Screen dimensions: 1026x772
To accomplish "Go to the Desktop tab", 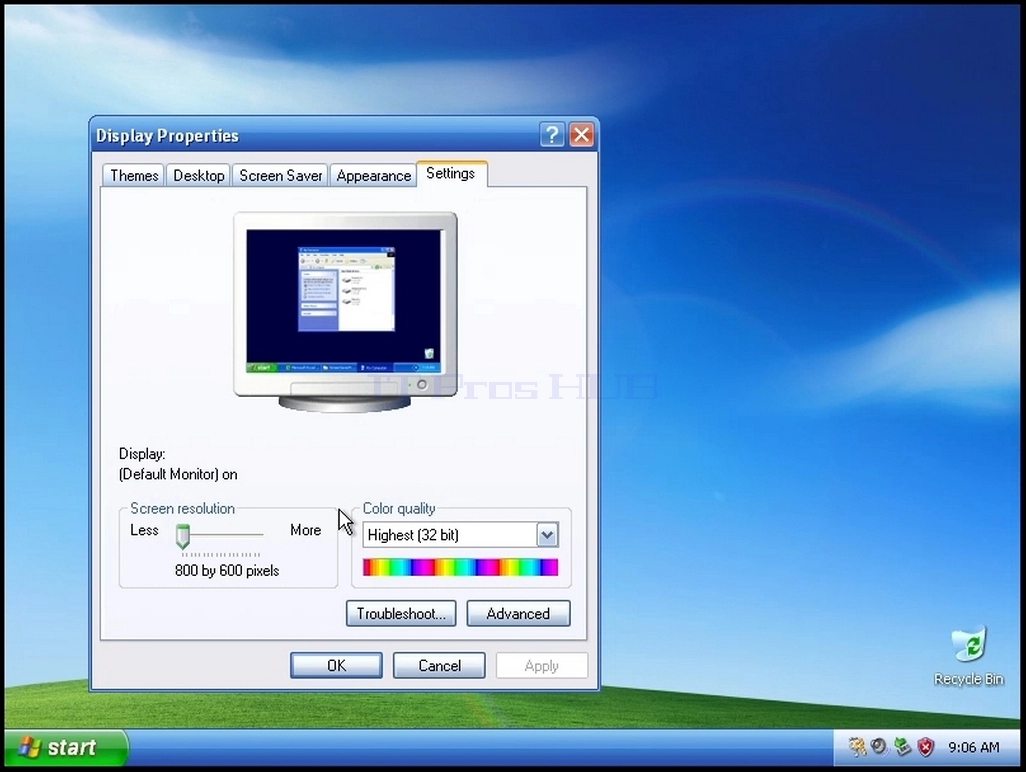I will 198,175.
